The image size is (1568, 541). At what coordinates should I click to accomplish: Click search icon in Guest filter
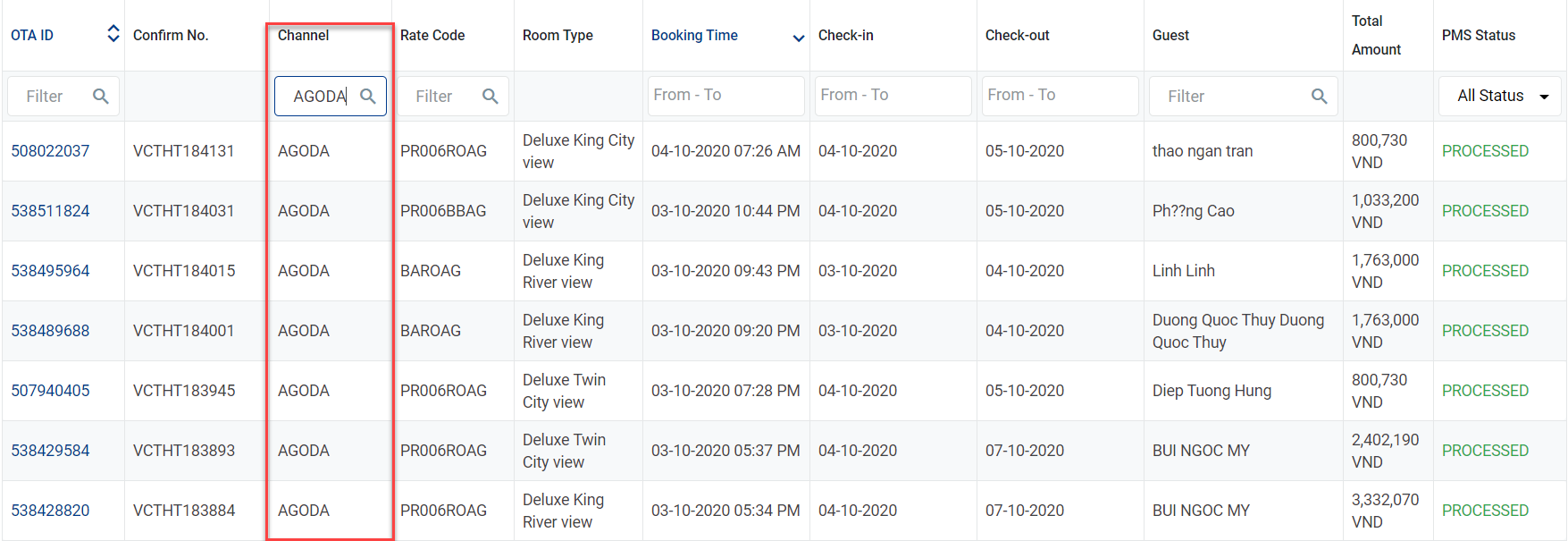[x=1319, y=97]
